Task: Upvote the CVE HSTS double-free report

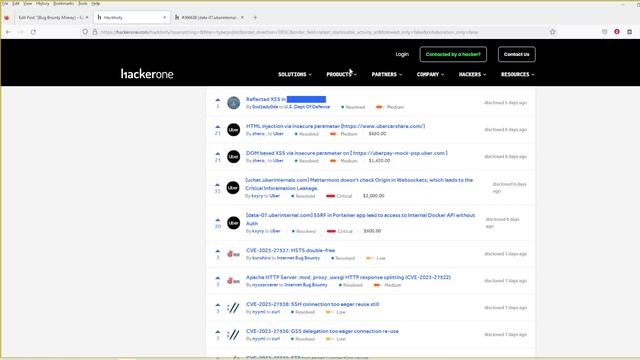Action: pos(218,251)
